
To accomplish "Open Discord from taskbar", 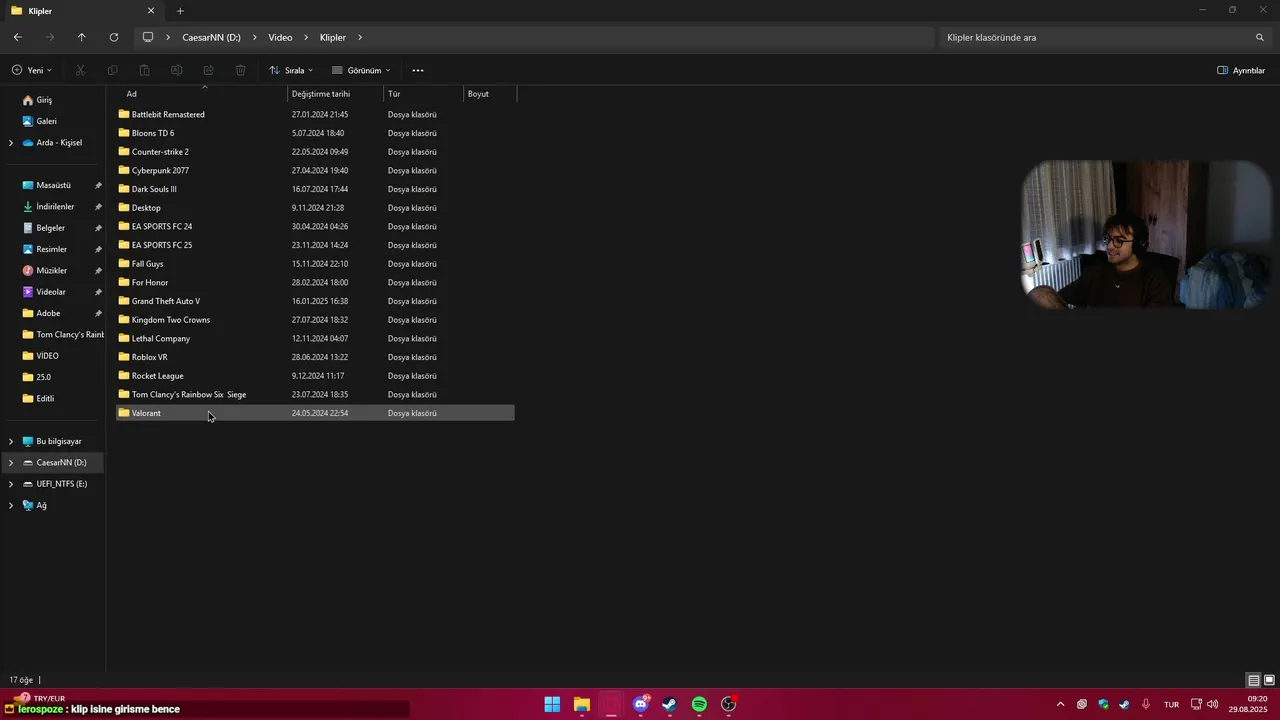I will tap(641, 704).
